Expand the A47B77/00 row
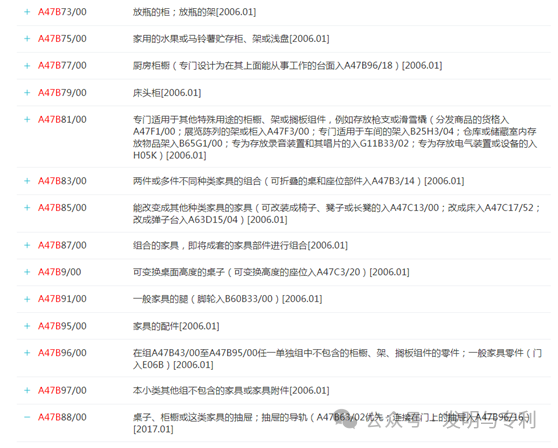The height and width of the screenshot is (448, 558). coord(27,65)
